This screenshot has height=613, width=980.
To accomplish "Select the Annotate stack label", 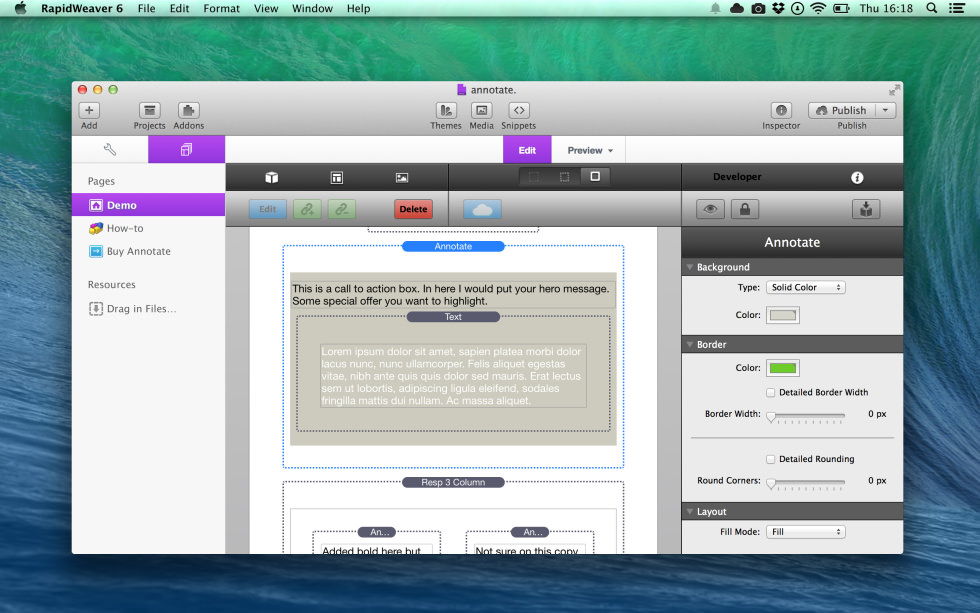I will [453, 246].
